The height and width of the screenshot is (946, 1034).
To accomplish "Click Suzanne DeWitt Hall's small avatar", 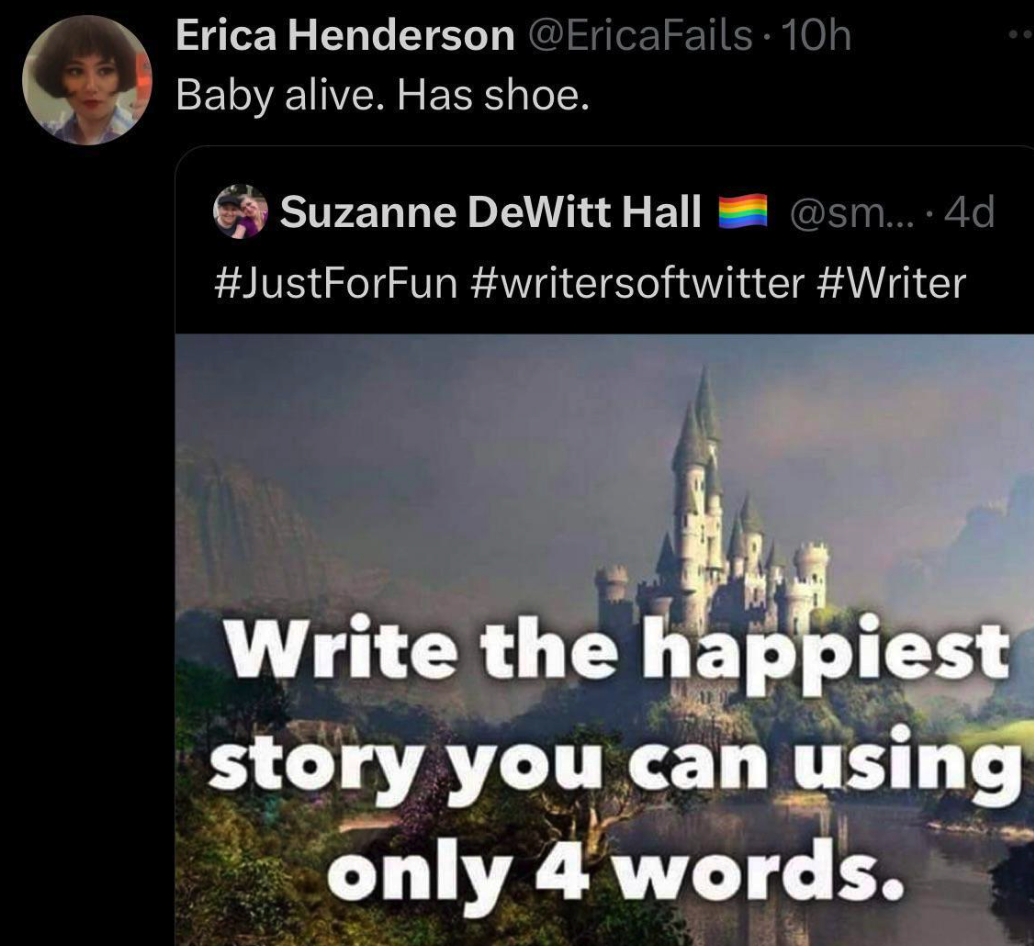I will 240,211.
